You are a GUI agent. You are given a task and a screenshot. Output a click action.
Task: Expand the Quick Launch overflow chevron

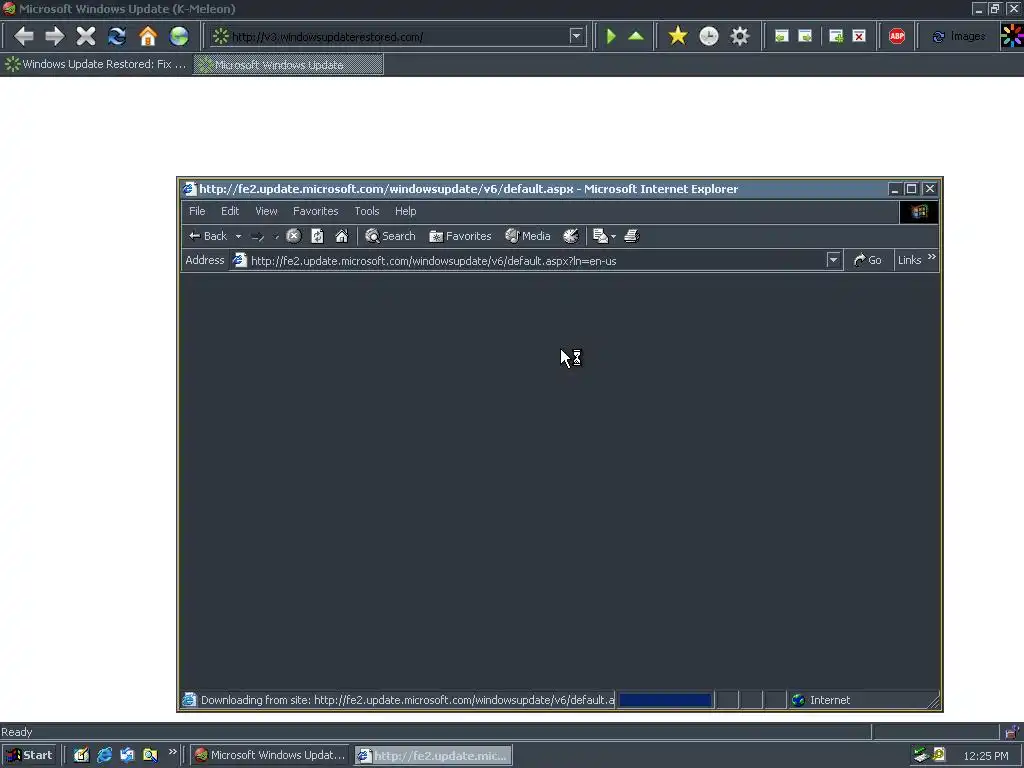click(x=172, y=752)
